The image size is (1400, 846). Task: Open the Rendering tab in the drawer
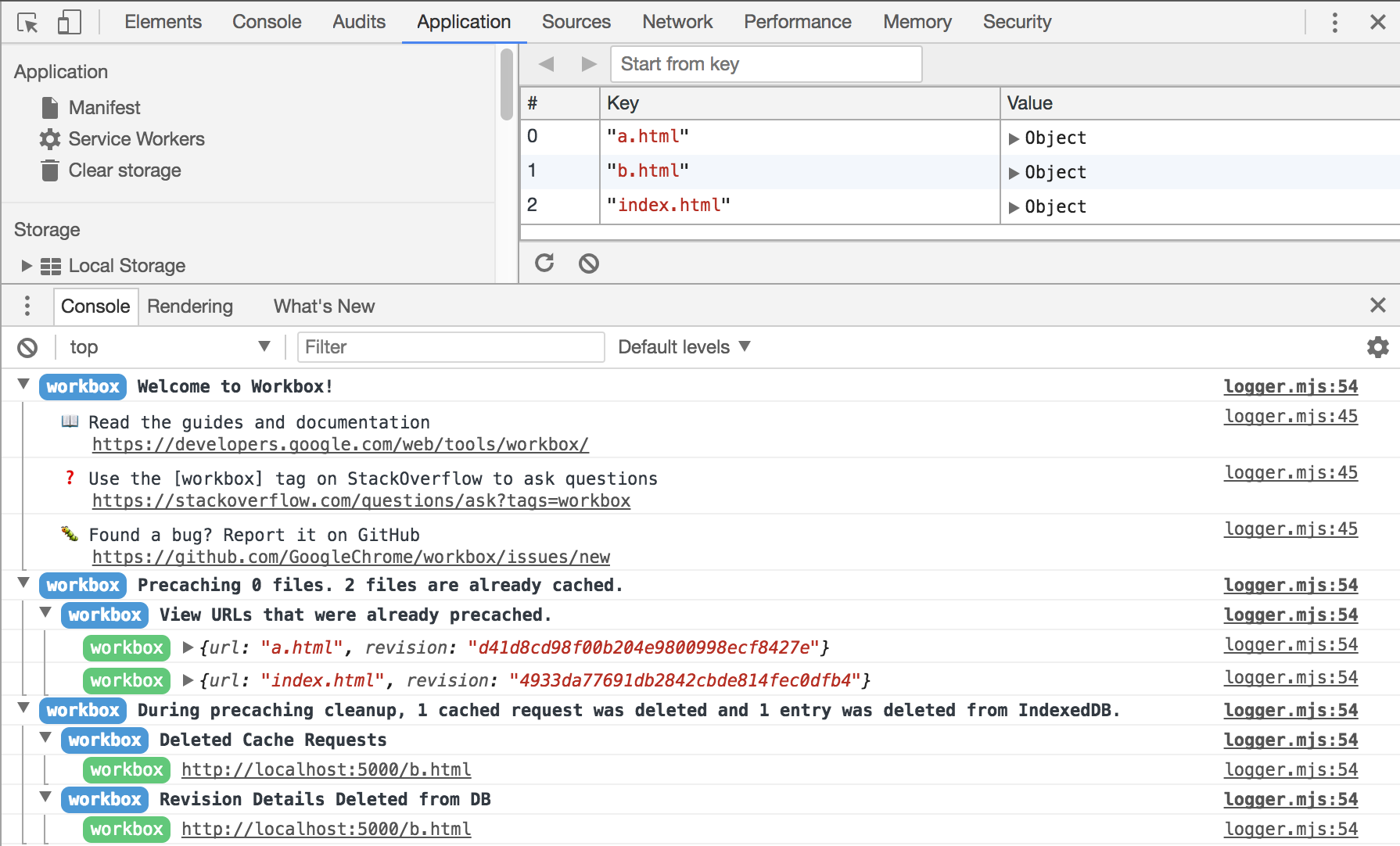point(190,306)
